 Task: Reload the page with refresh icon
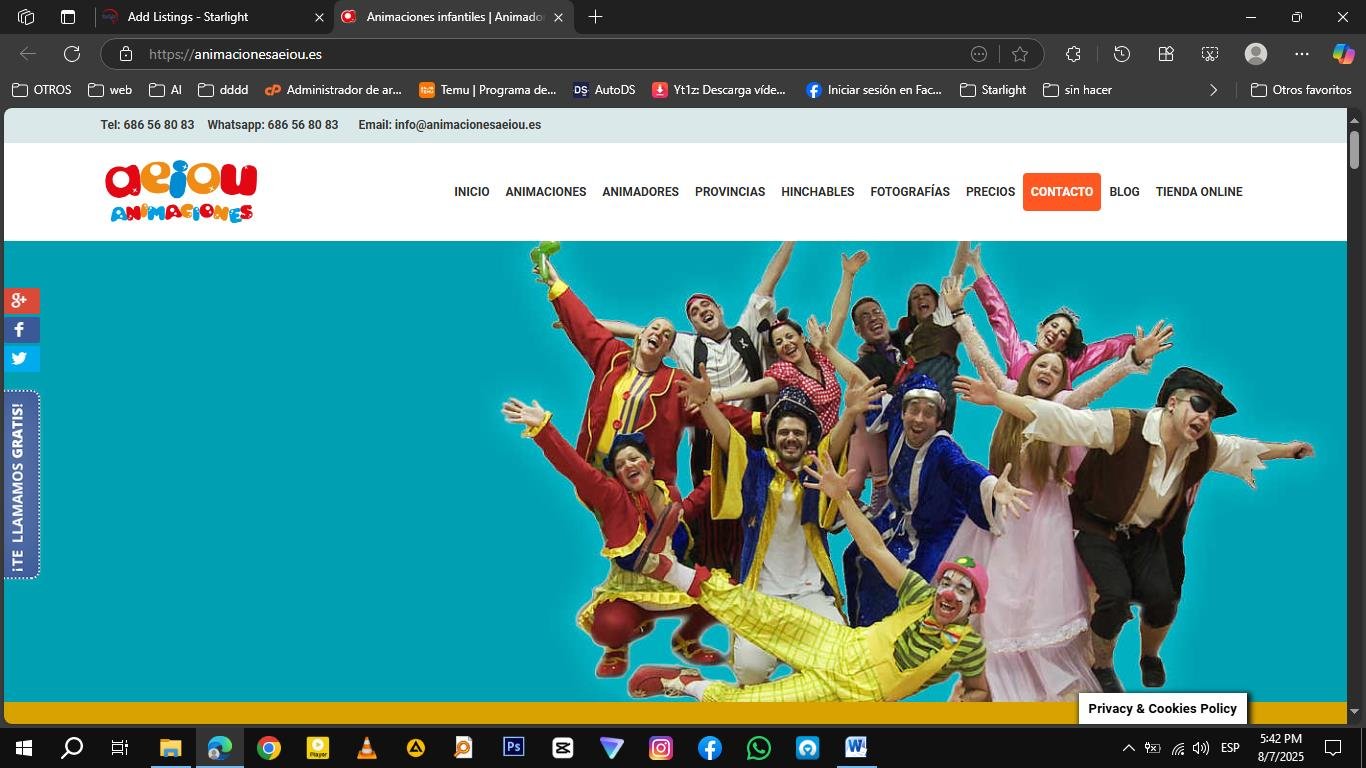pos(72,54)
